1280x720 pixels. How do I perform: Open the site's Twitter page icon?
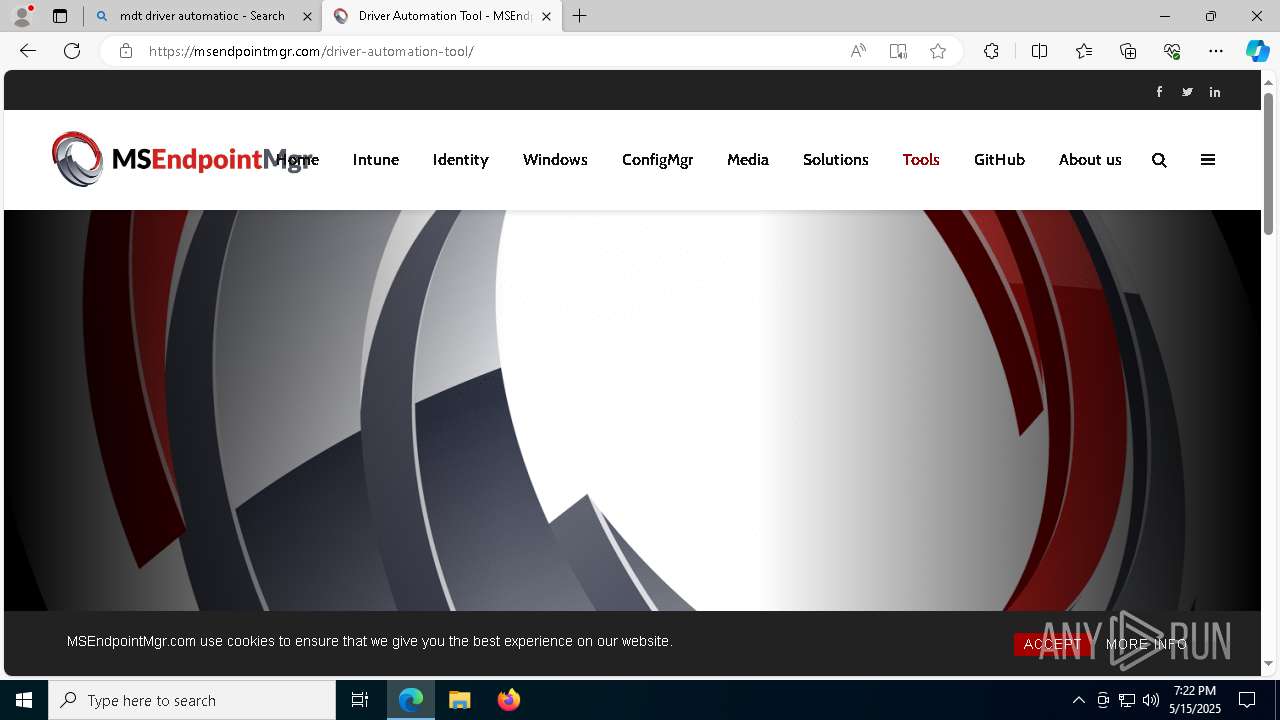pos(1187,92)
